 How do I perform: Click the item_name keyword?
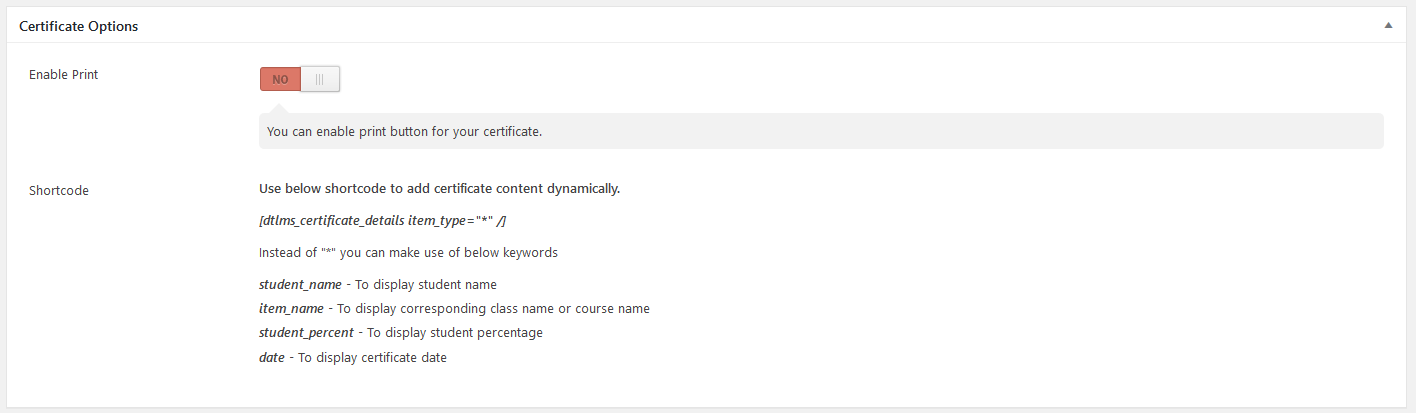(293, 309)
